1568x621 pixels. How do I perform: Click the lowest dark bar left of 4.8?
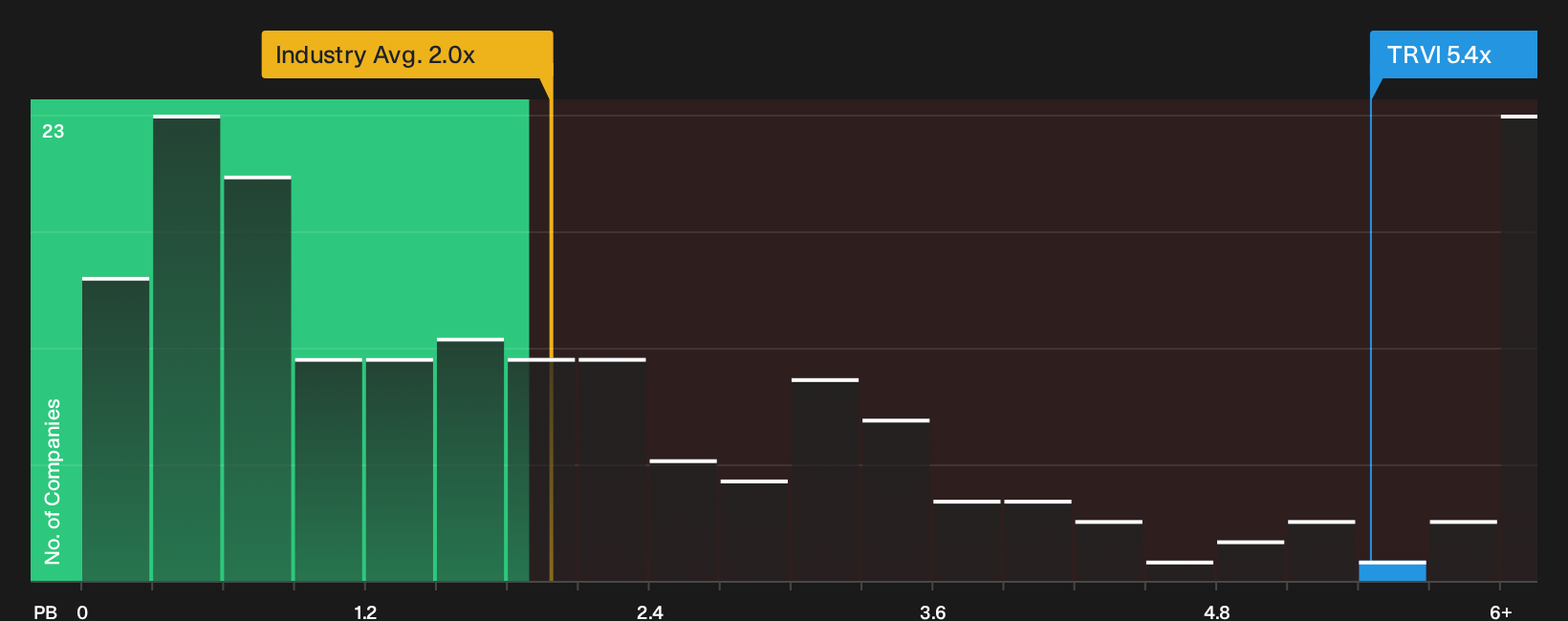(1180, 571)
